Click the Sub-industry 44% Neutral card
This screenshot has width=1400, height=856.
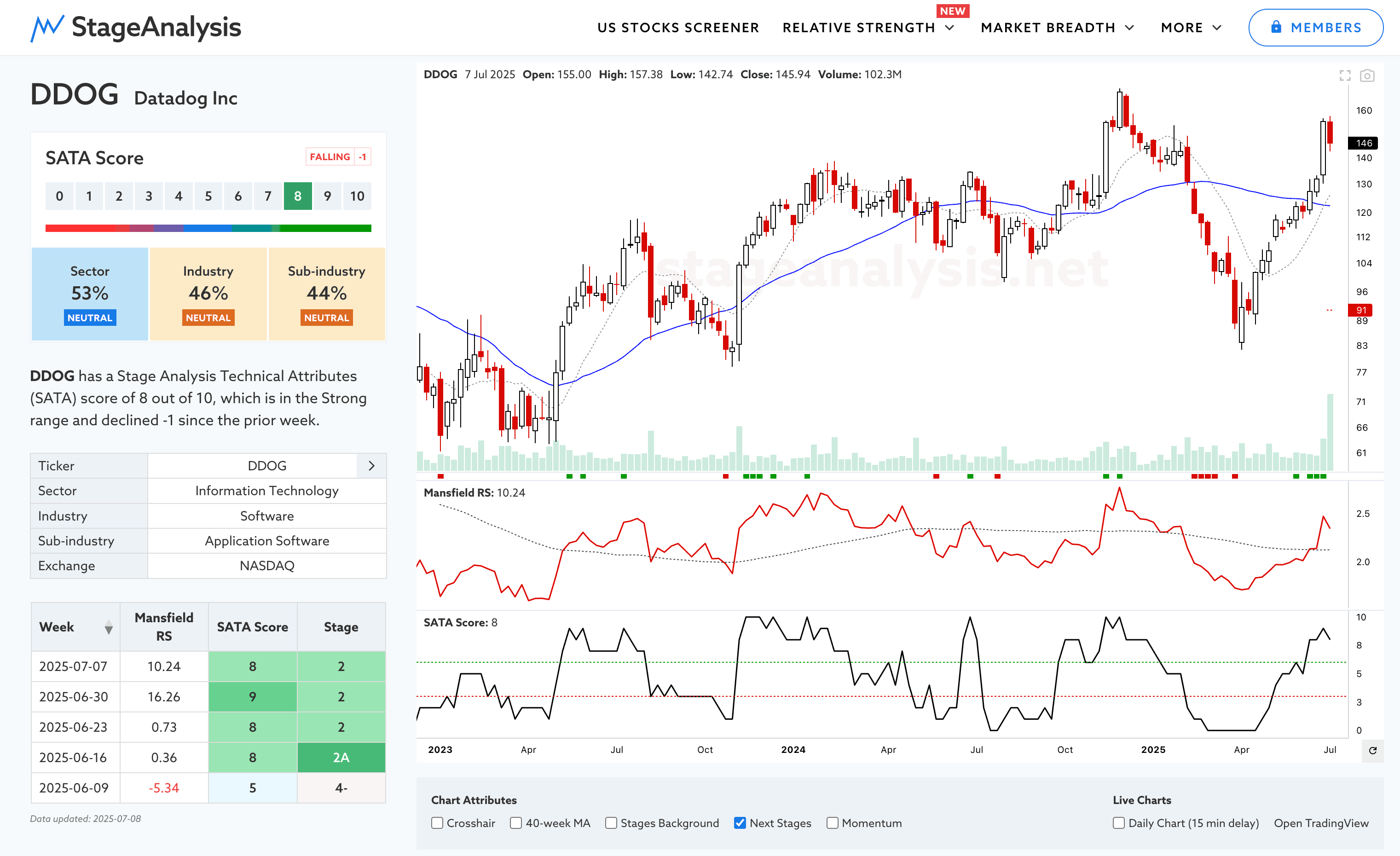pos(327,294)
